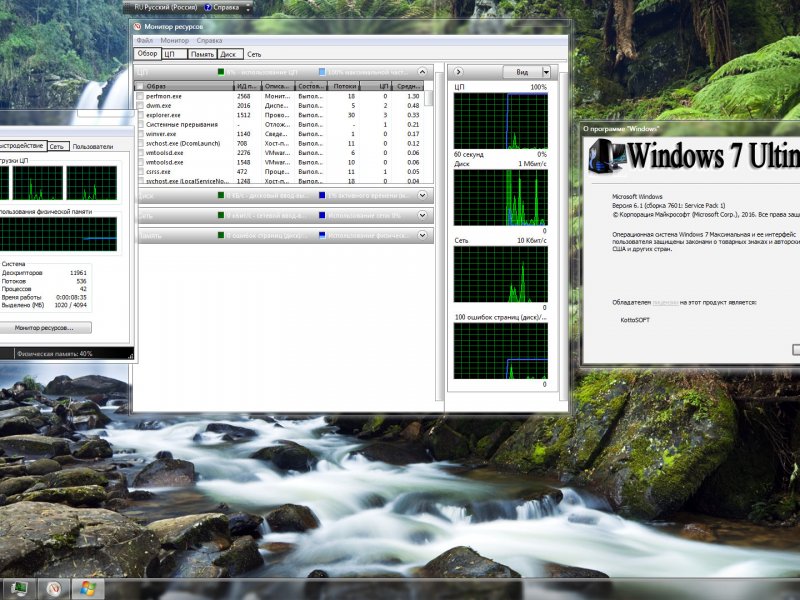Click the blue question mark icon in the language bar
Screen dimensions: 800x600
click(208, 8)
